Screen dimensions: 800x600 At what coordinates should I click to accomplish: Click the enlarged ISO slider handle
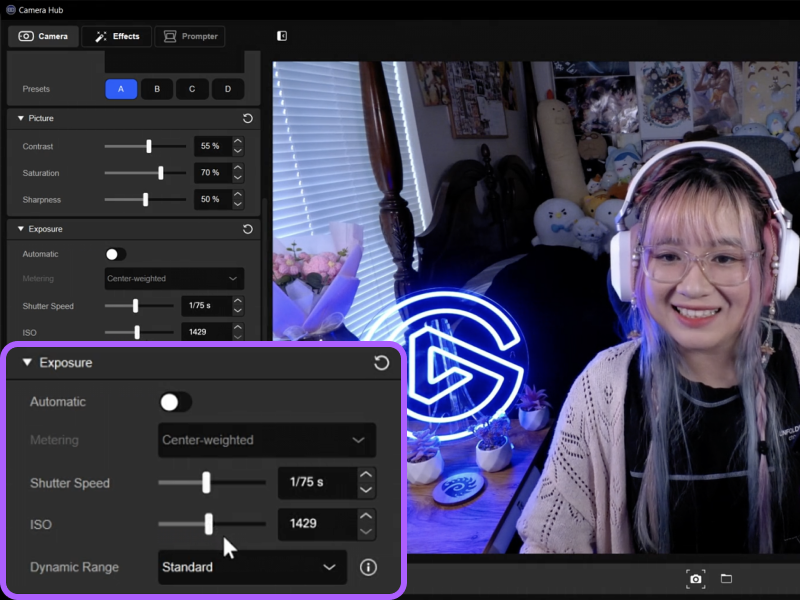(x=209, y=524)
